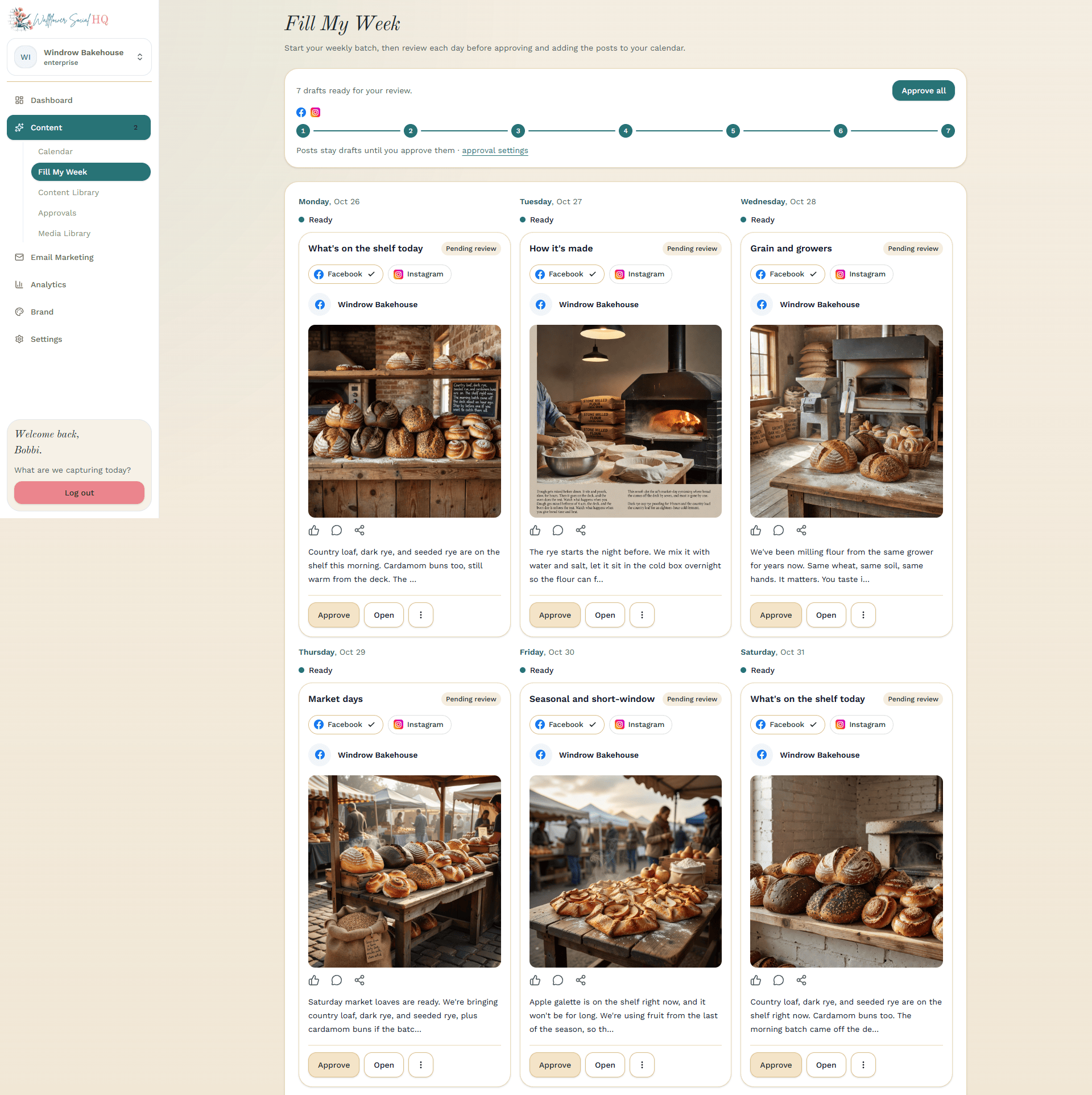The image size is (1092, 1095).
Task: Open the more options menu on Tuesday's post
Action: 642,615
